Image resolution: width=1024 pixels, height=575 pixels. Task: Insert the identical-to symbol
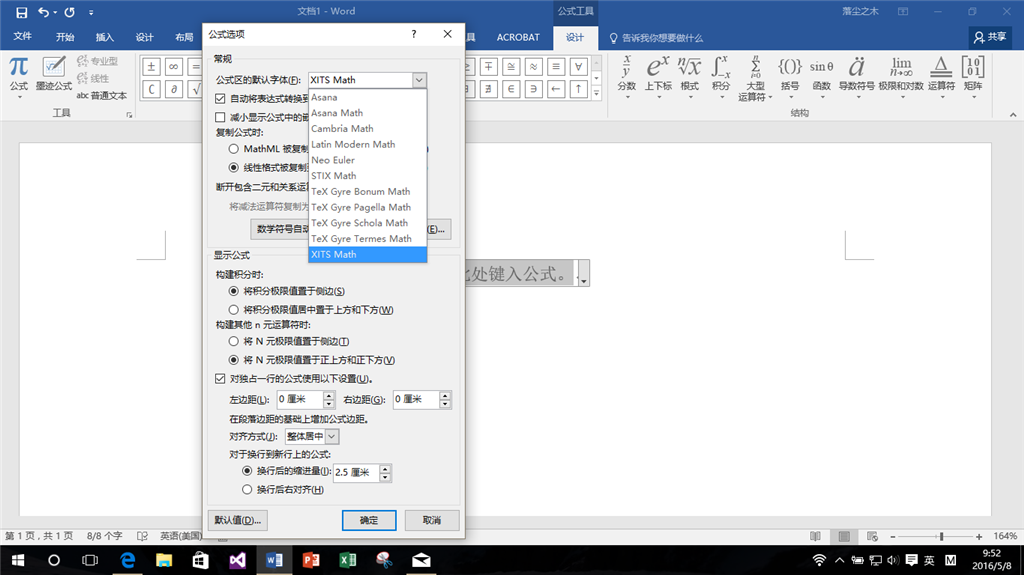(x=556, y=67)
